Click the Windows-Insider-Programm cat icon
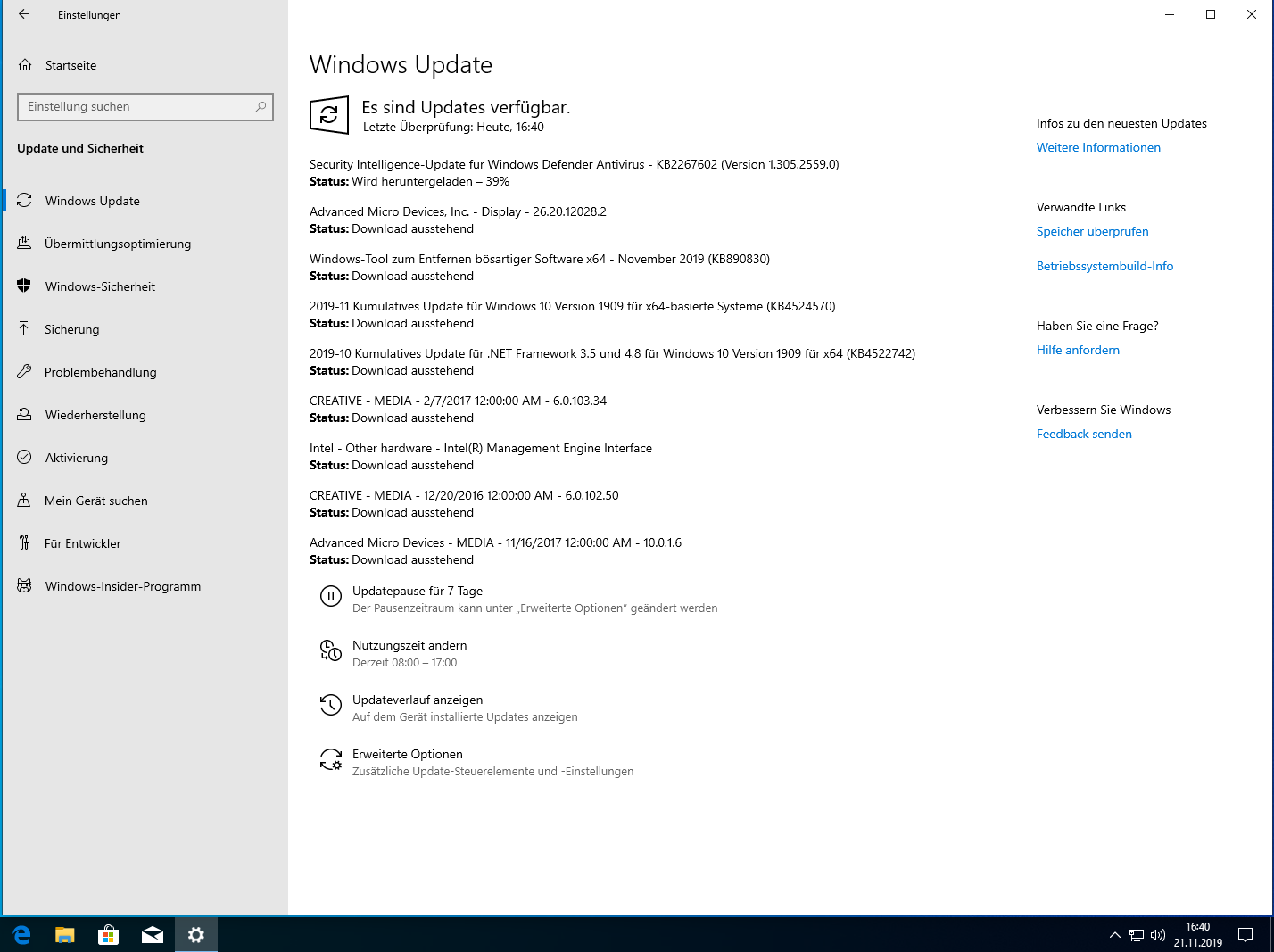The height and width of the screenshot is (952, 1274). pyautogui.click(x=24, y=586)
